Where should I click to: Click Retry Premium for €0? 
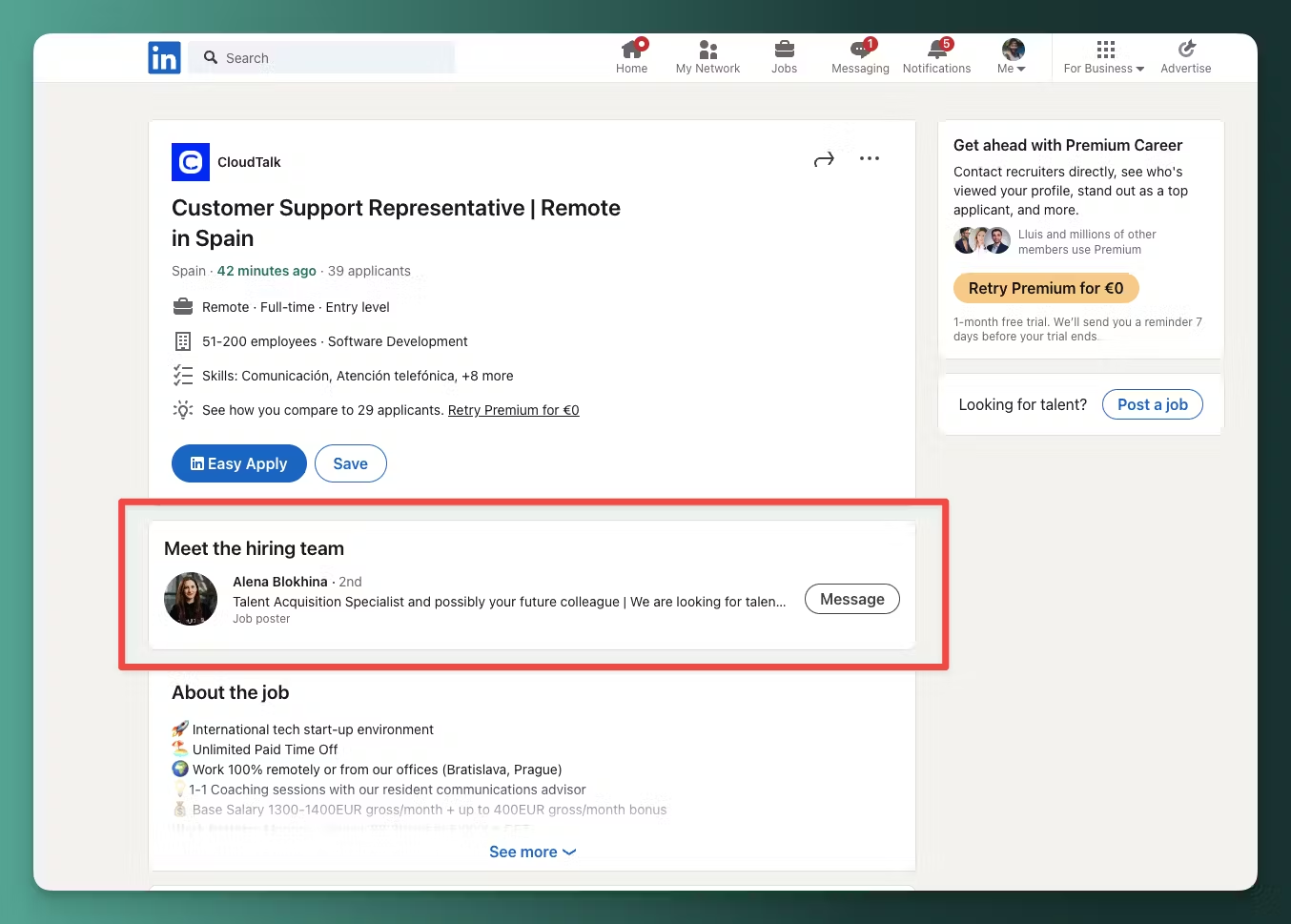point(1046,288)
